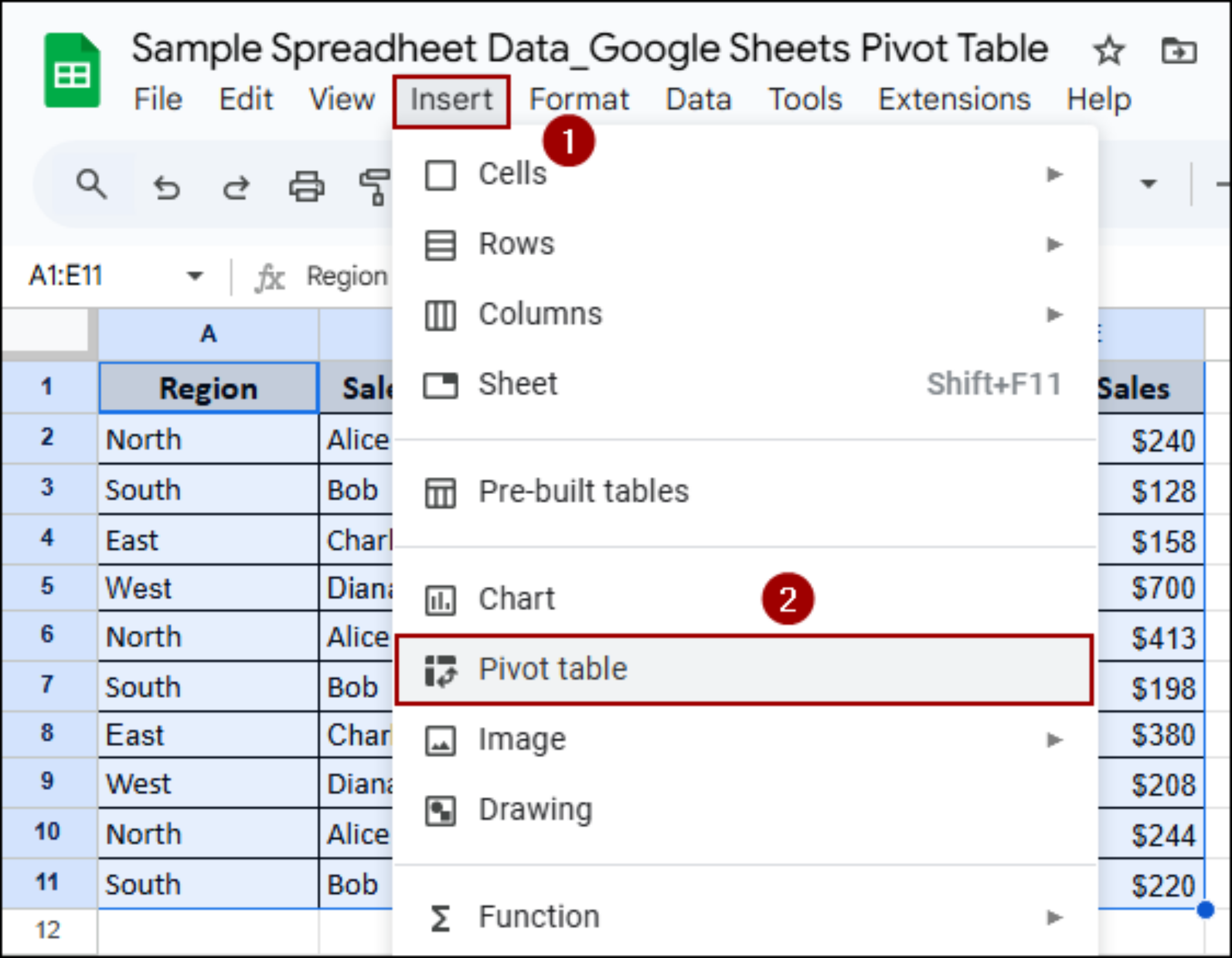Screen dimensions: 1232x958
Task: Insert a Drawing
Action: click(534, 809)
